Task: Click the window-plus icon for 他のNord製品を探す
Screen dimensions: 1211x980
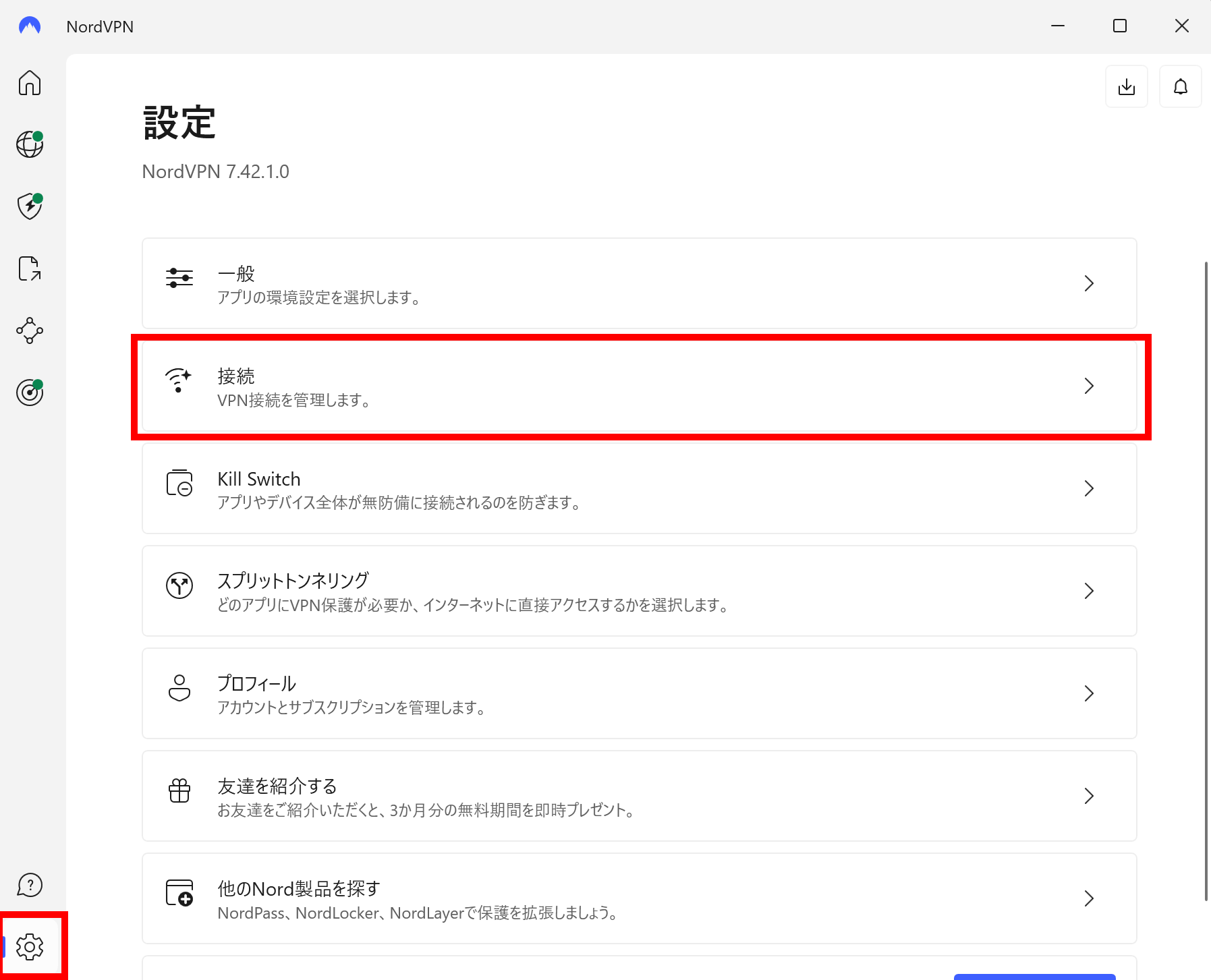Action: click(179, 892)
